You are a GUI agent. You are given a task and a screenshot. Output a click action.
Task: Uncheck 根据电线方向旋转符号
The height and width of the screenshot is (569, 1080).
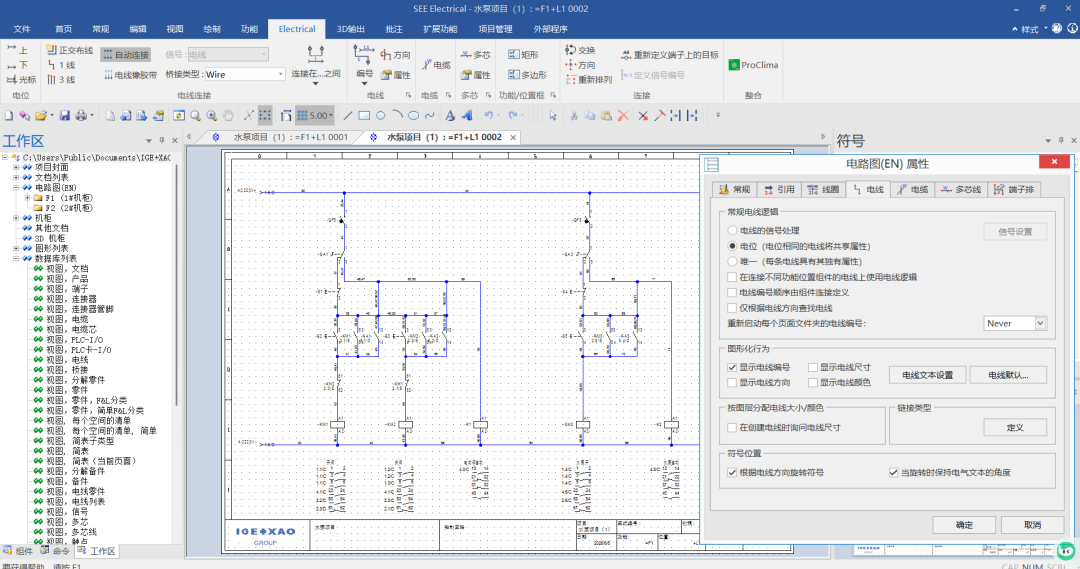pyautogui.click(x=776, y=473)
